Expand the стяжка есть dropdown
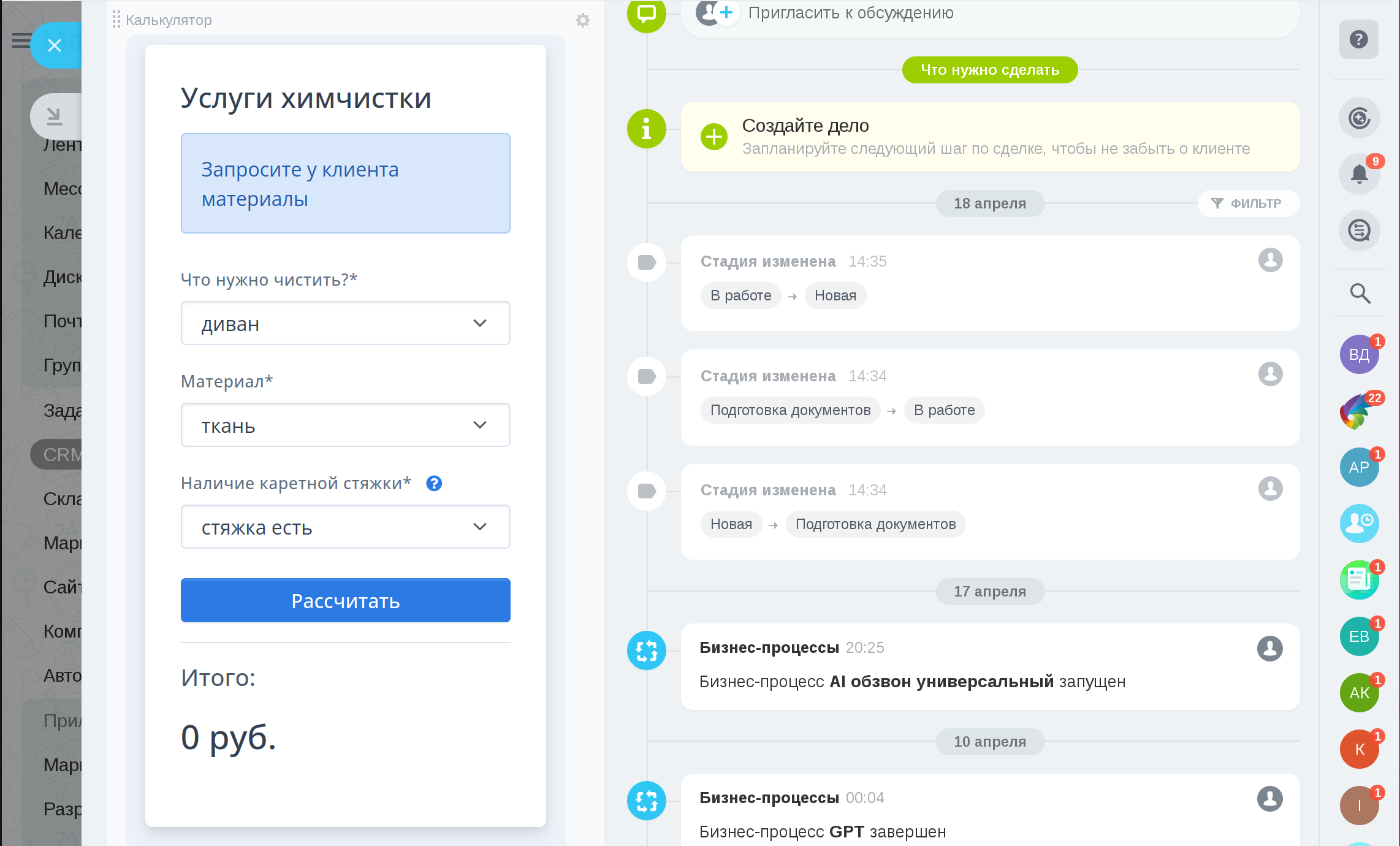The width and height of the screenshot is (1400, 846). [x=345, y=527]
